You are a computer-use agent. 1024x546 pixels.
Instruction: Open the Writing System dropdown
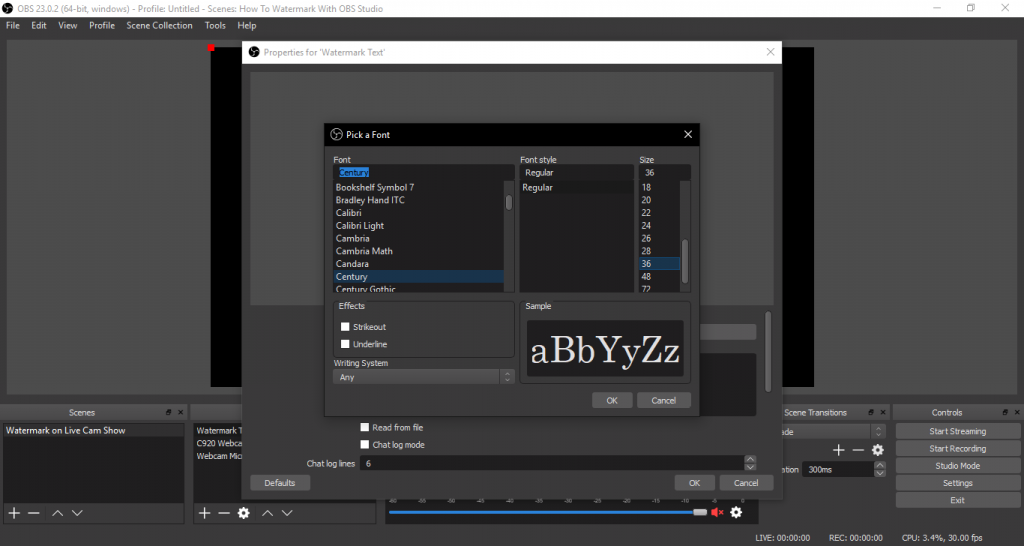tap(424, 377)
